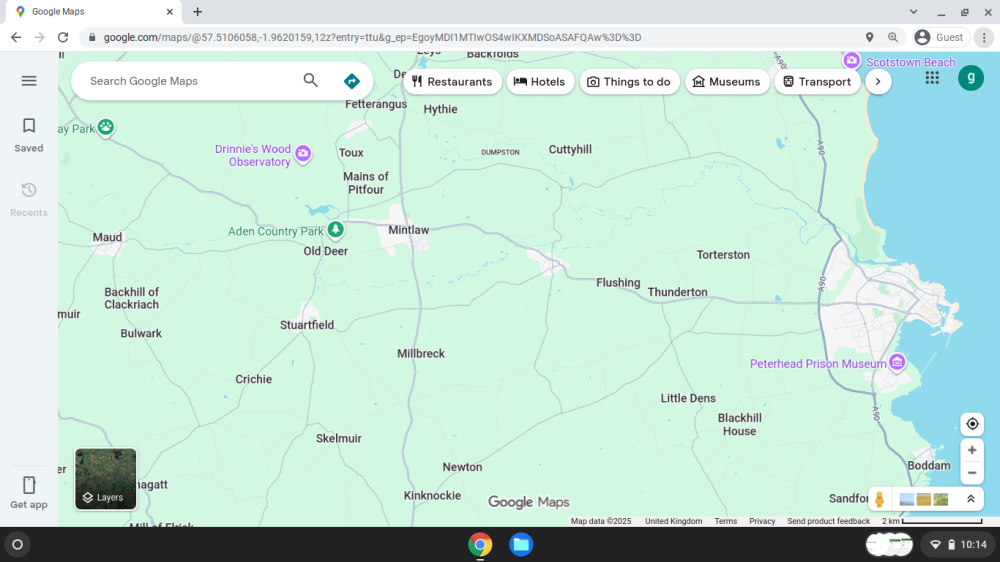Open Saved places in the sidebar

point(29,135)
